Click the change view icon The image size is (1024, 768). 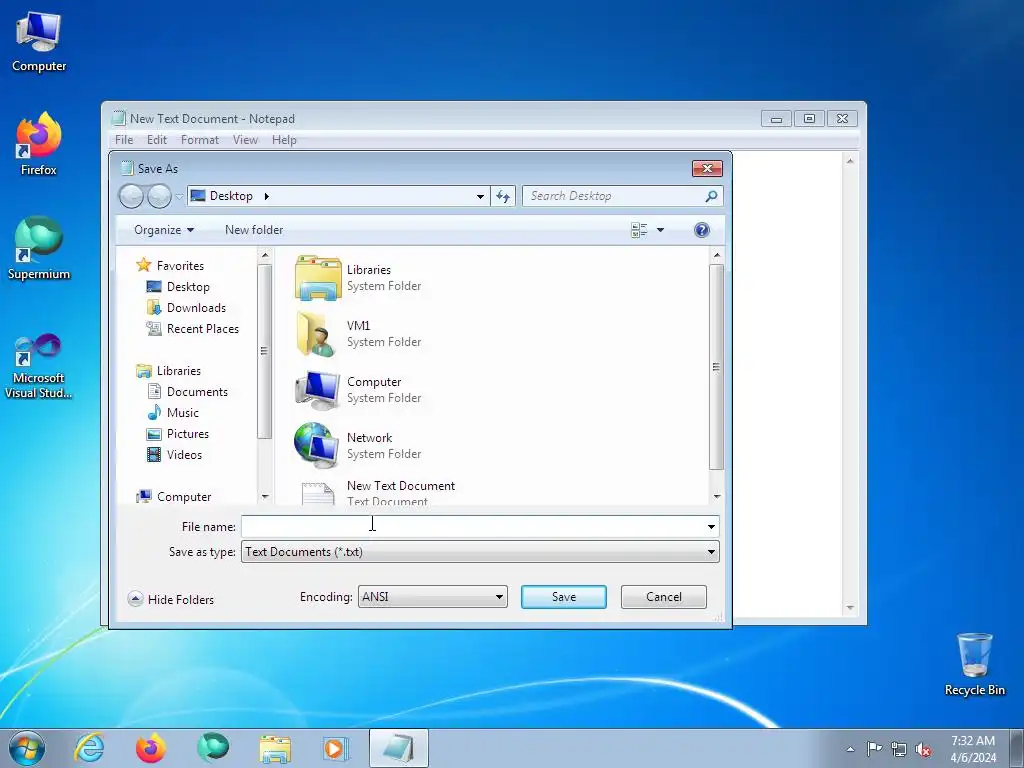(639, 230)
